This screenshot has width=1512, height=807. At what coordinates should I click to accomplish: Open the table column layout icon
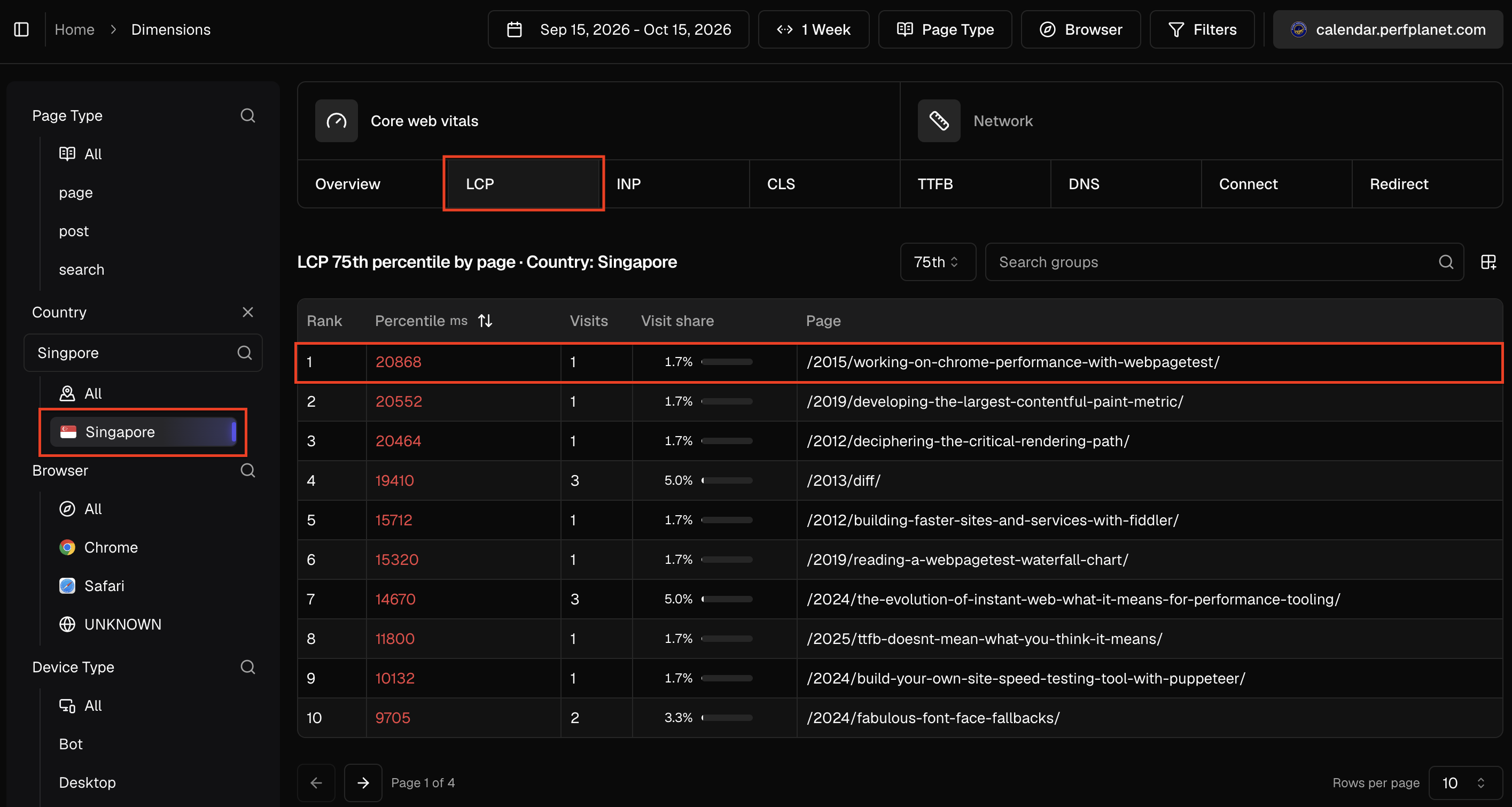click(1488, 262)
